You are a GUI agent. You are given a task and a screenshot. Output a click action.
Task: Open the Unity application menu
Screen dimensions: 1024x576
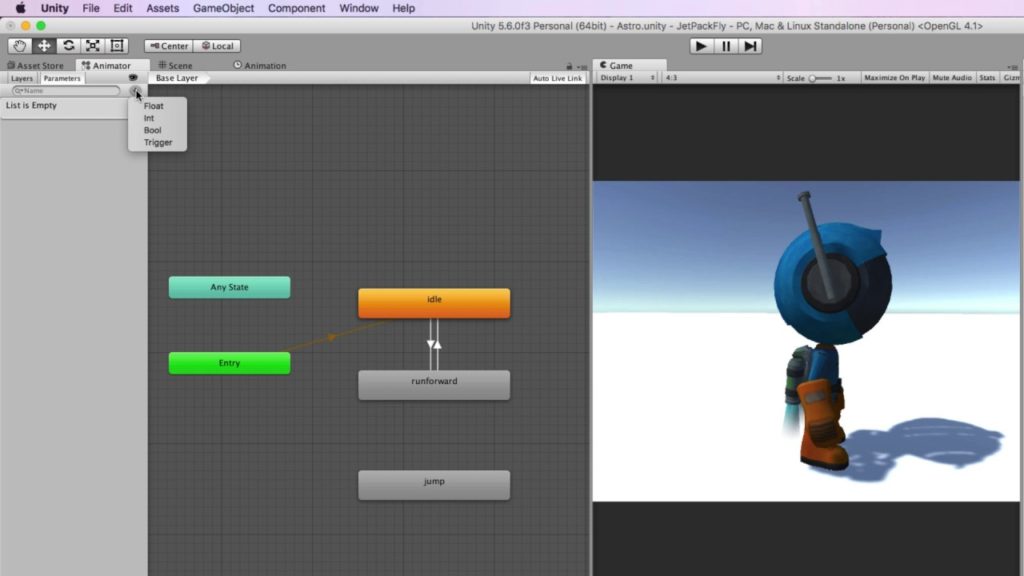click(x=54, y=8)
